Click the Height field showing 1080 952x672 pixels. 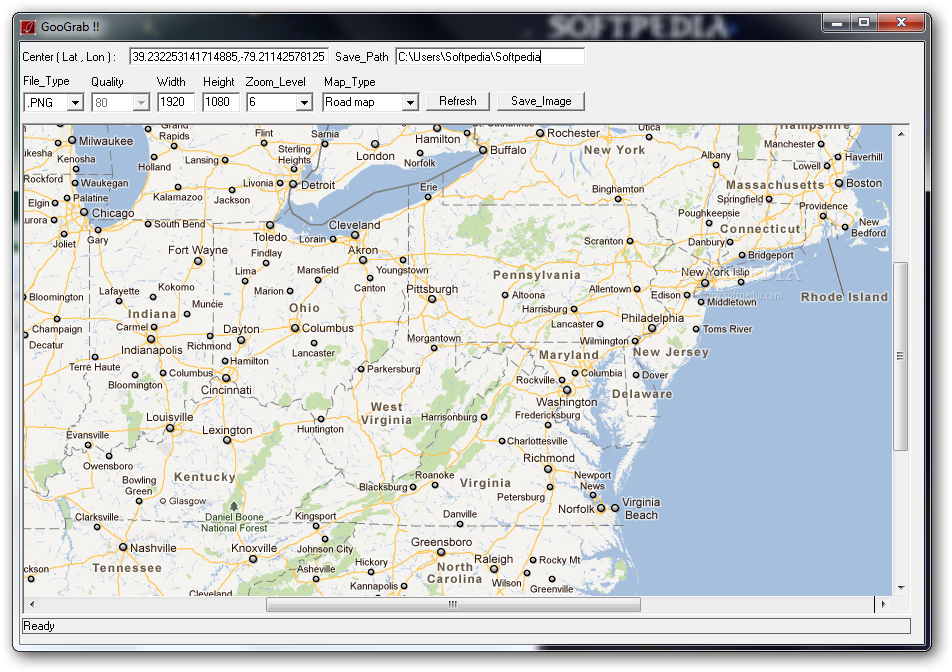tap(220, 102)
